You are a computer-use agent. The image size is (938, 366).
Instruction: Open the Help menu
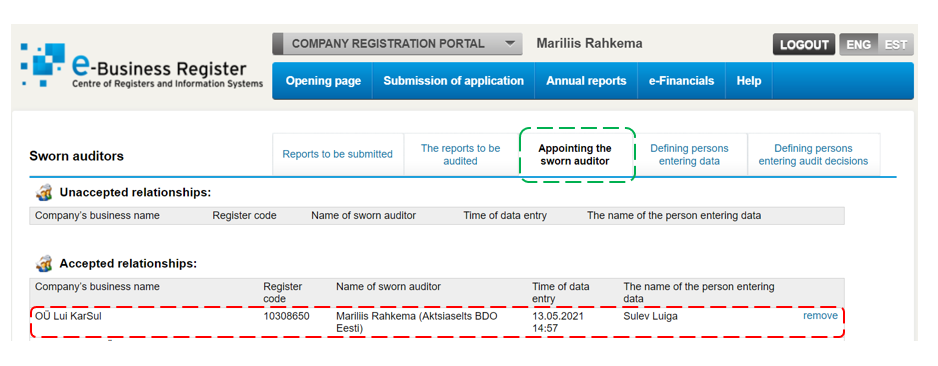tap(749, 81)
